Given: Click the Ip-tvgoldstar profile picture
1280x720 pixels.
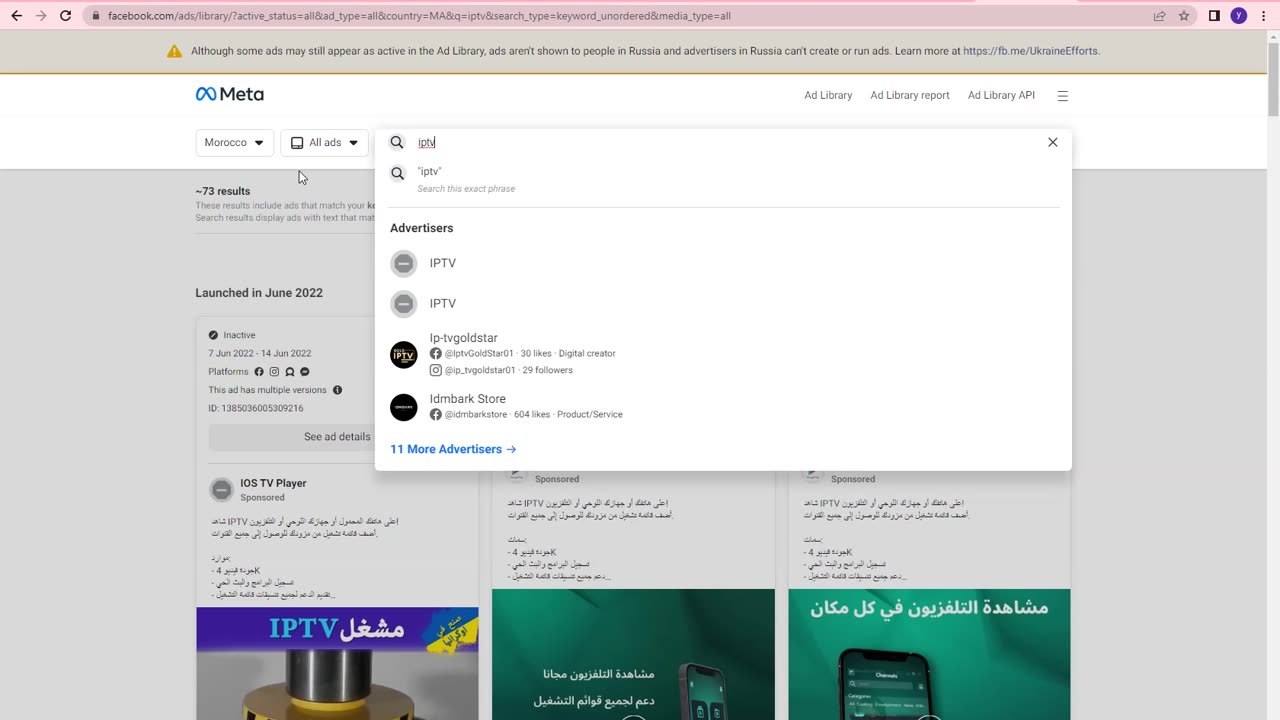Looking at the screenshot, I should (404, 355).
